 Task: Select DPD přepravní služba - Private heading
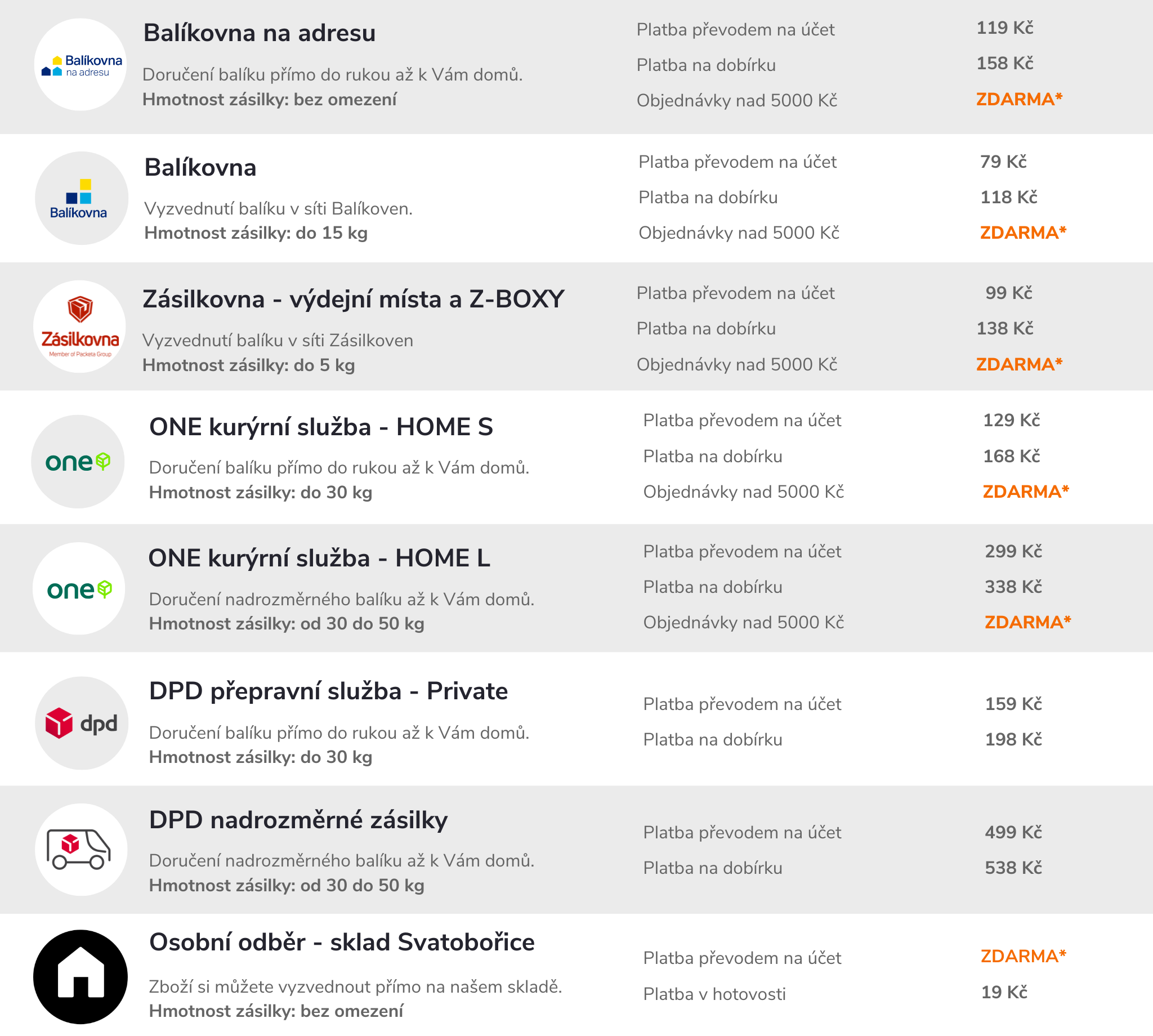coord(328,691)
